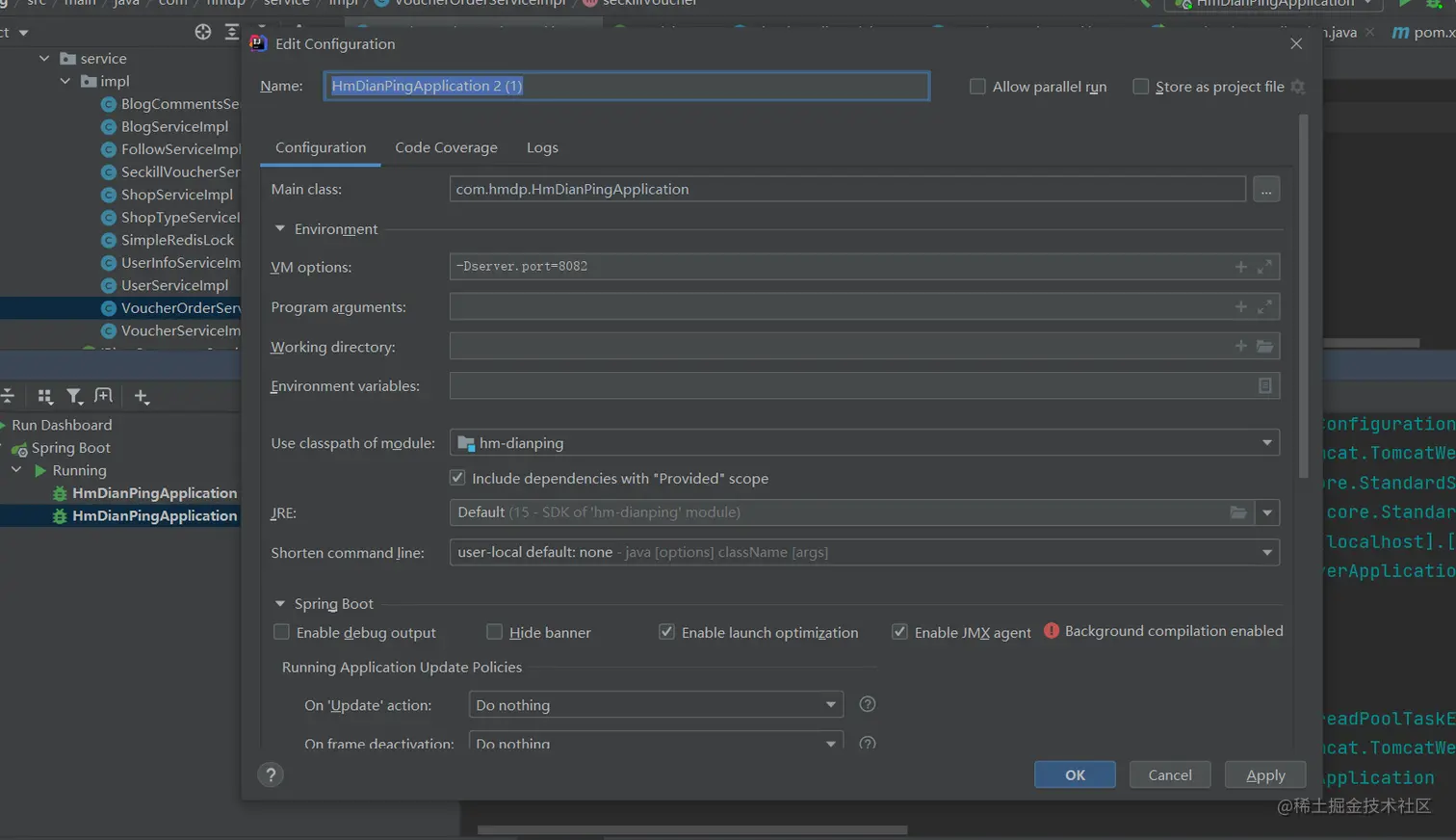The width and height of the screenshot is (1456, 840).
Task: Open On 'Update' action dropdown
Action: click(656, 705)
